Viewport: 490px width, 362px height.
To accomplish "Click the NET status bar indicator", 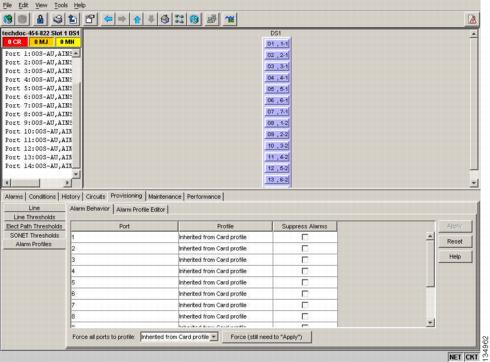I will [455, 357].
